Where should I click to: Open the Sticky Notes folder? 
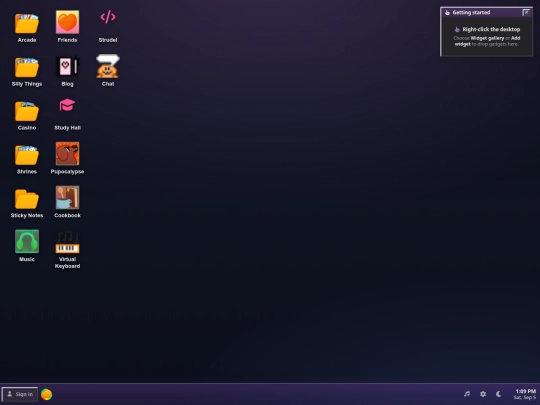pyautogui.click(x=27, y=199)
